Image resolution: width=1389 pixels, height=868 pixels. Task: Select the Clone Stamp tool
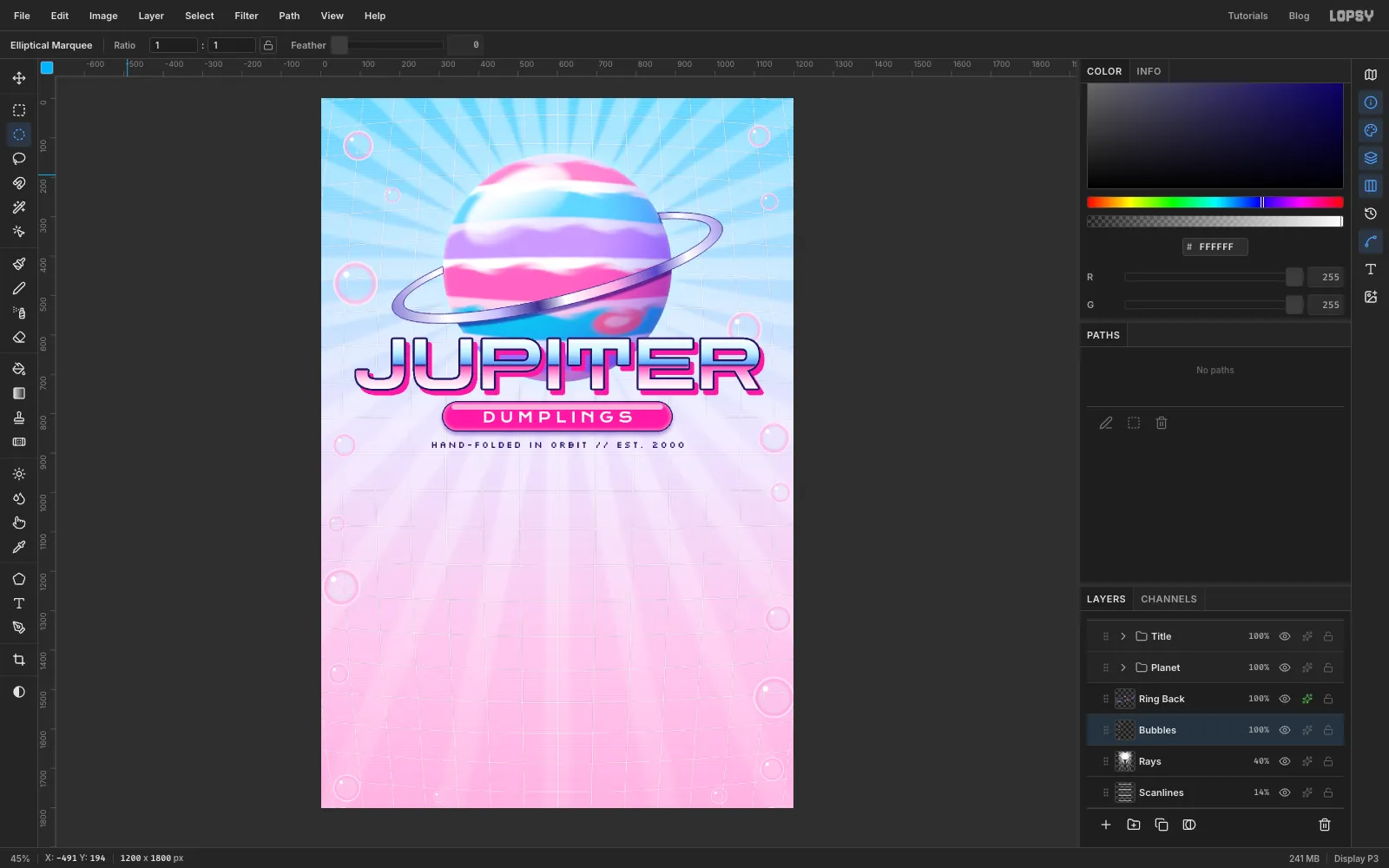tap(19, 418)
